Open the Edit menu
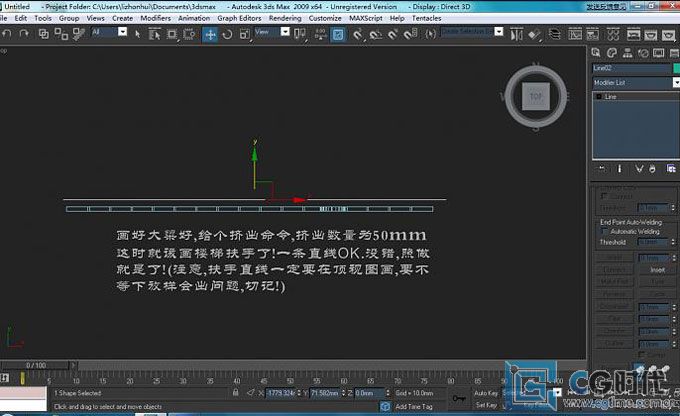The image size is (680, 416). point(20,18)
